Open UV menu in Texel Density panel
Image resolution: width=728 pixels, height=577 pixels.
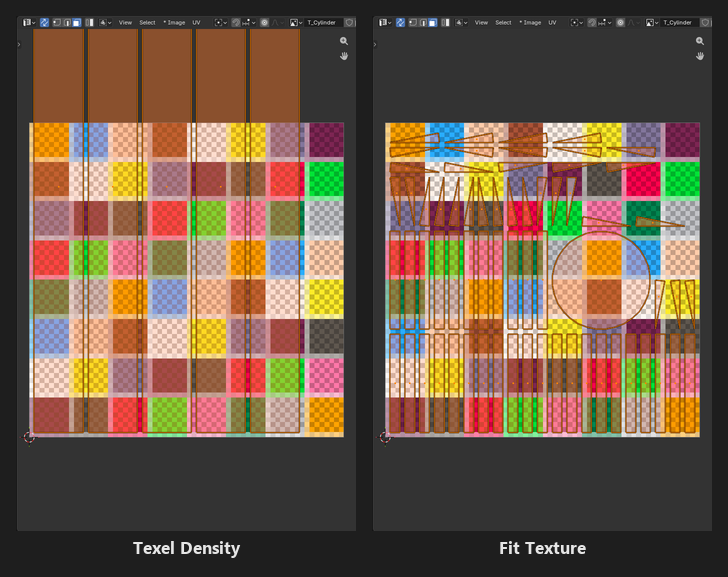click(196, 22)
